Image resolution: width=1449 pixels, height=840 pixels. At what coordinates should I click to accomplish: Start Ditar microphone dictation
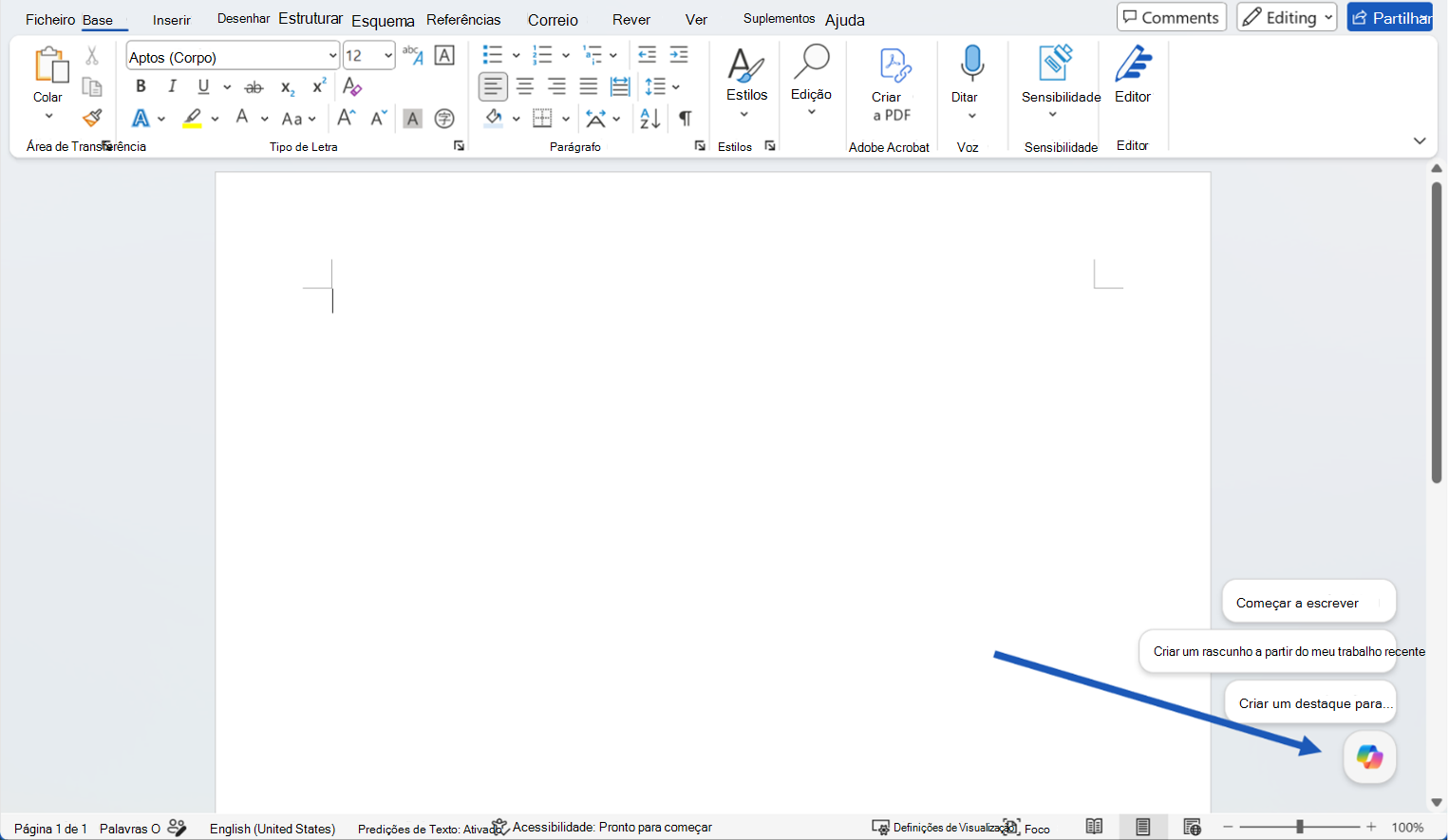click(x=971, y=65)
